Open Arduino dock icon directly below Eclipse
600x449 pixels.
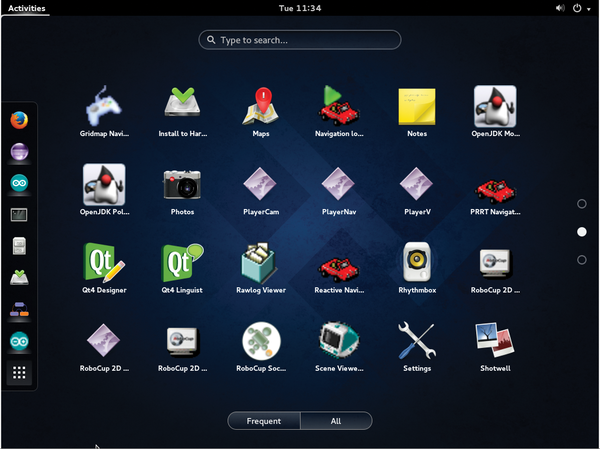point(19,183)
